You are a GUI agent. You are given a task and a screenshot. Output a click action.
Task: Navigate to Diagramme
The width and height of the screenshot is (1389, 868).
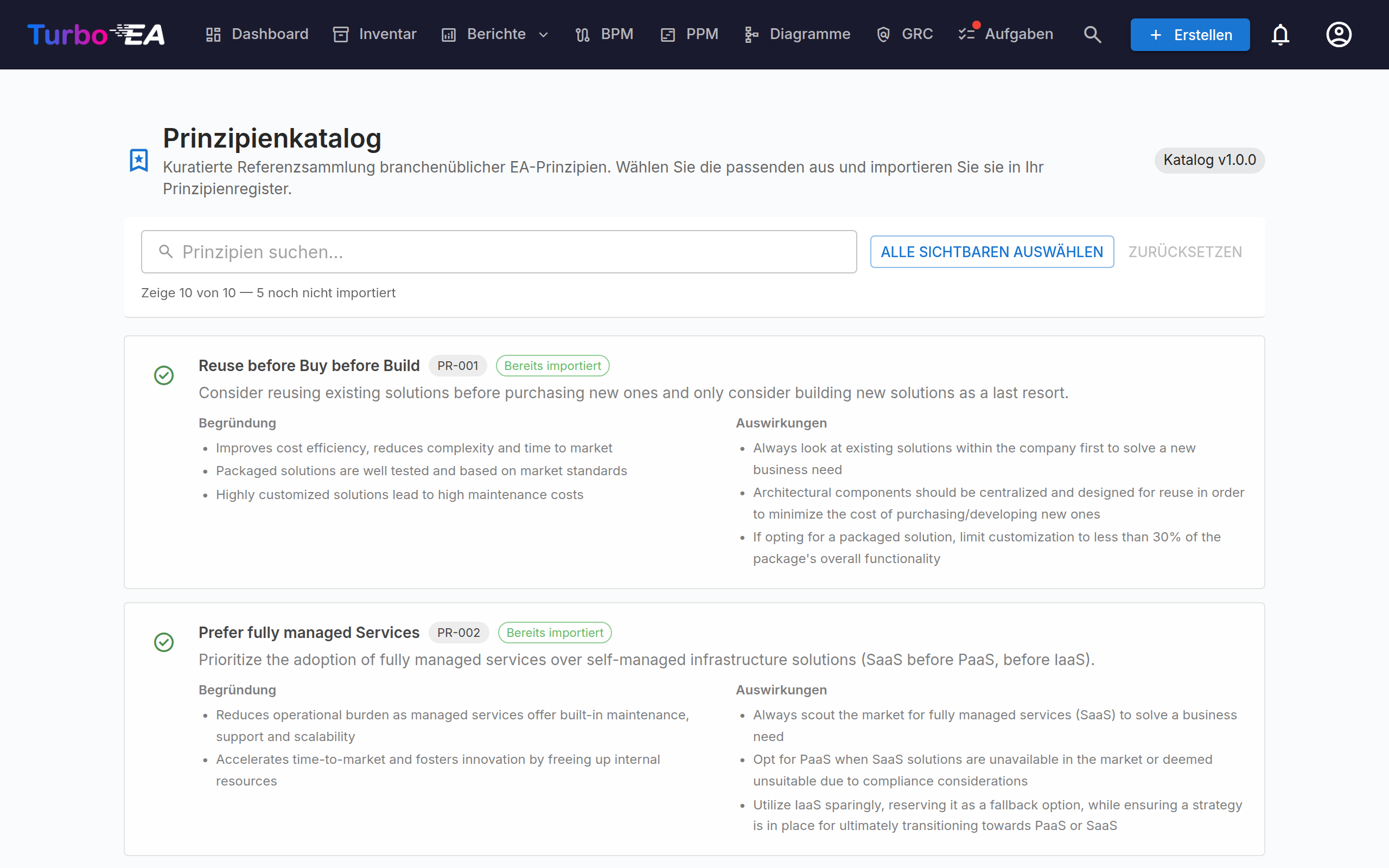[797, 34]
